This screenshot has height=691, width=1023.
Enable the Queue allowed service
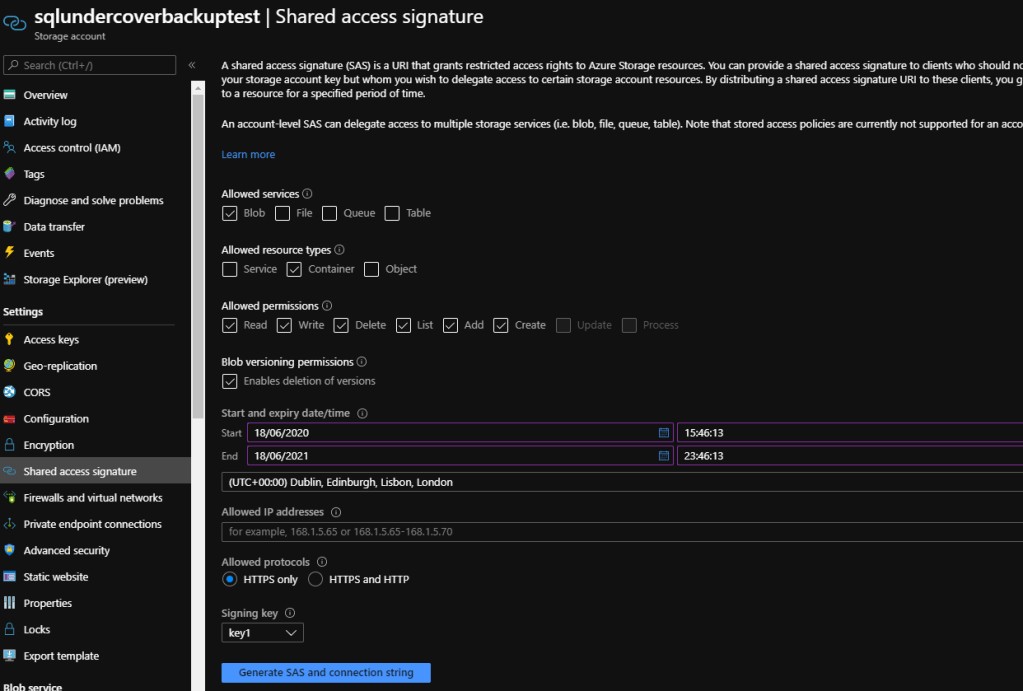(x=330, y=213)
